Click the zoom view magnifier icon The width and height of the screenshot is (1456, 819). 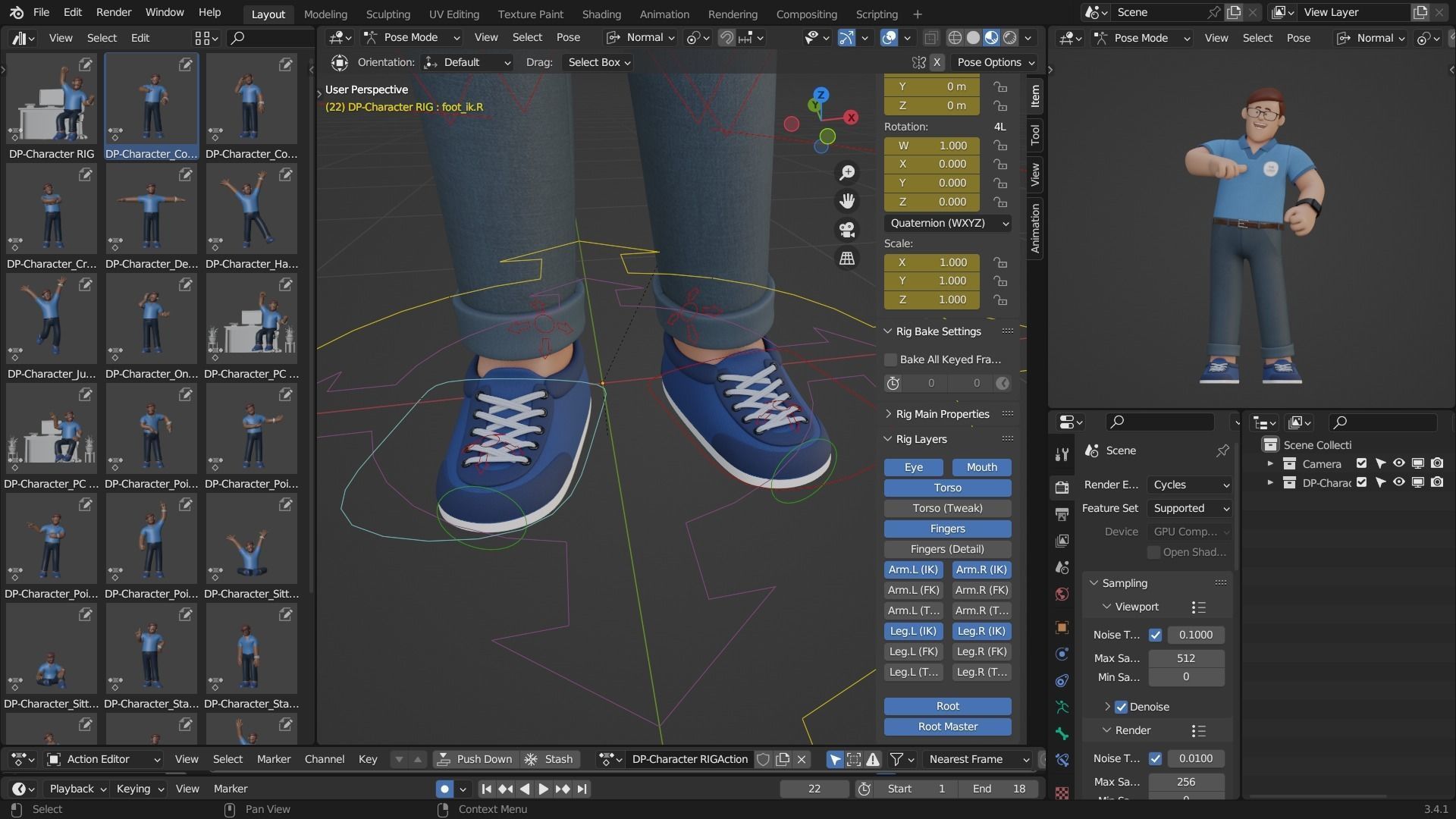pyautogui.click(x=847, y=173)
